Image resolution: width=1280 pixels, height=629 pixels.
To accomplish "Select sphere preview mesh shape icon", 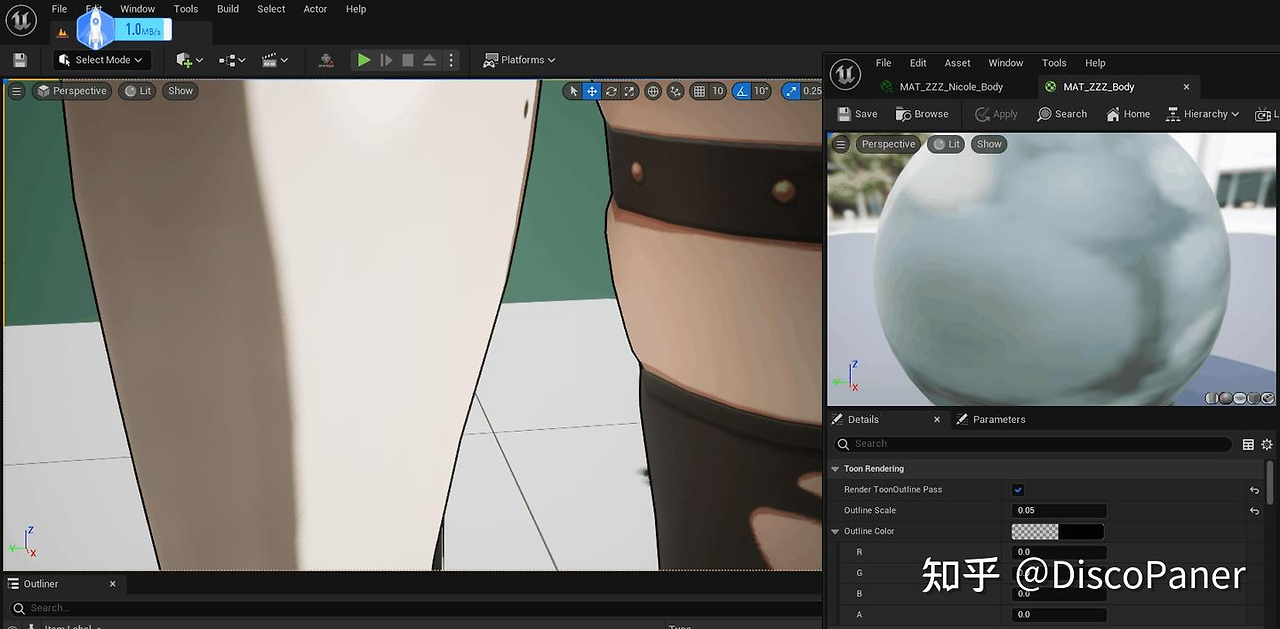I will click(1226, 398).
